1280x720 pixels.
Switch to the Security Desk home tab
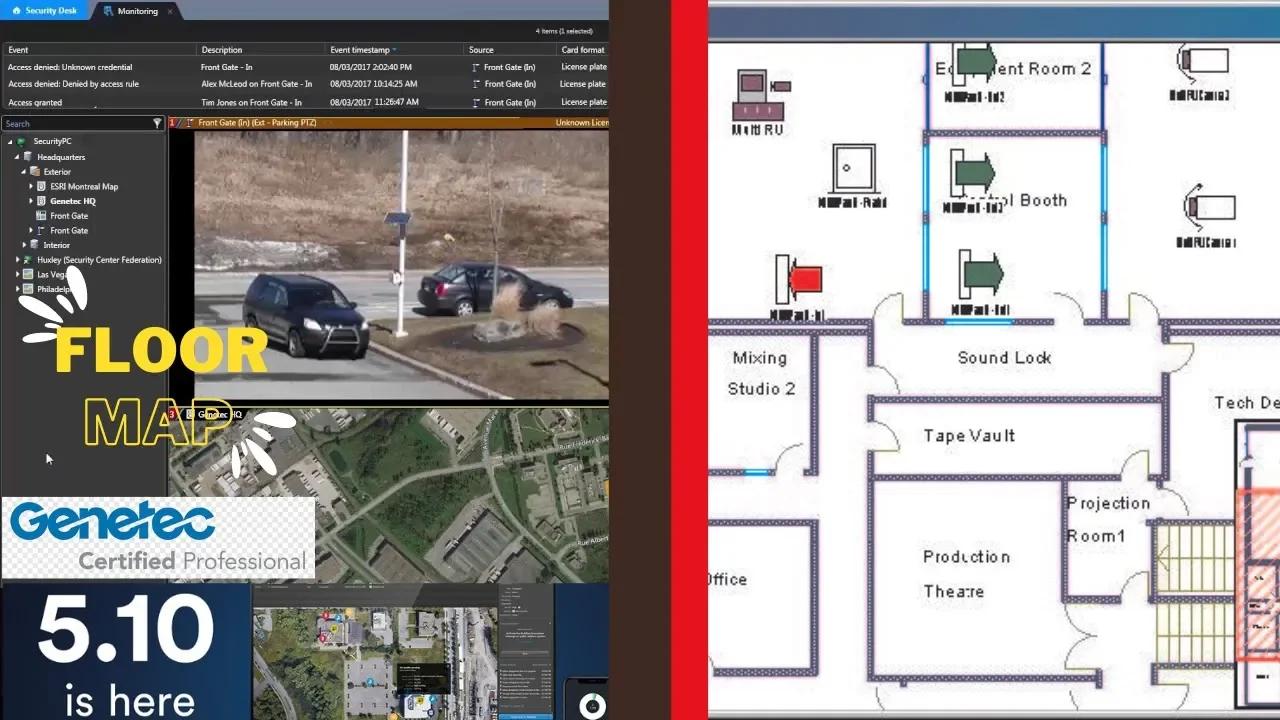[46, 10]
